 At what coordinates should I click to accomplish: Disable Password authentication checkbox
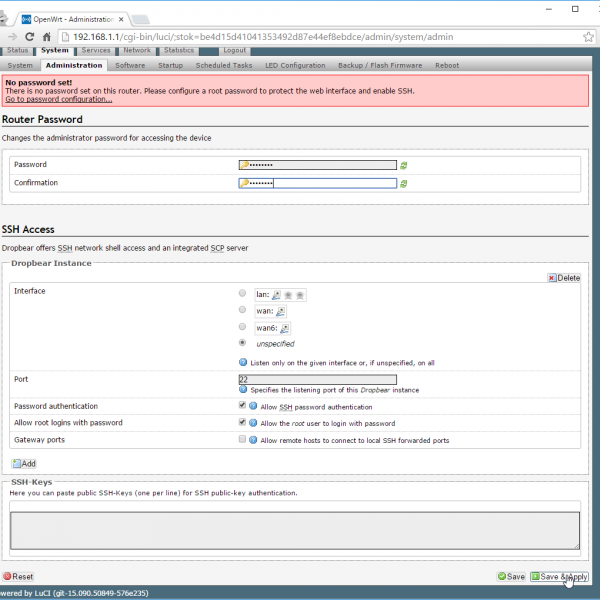click(x=242, y=406)
